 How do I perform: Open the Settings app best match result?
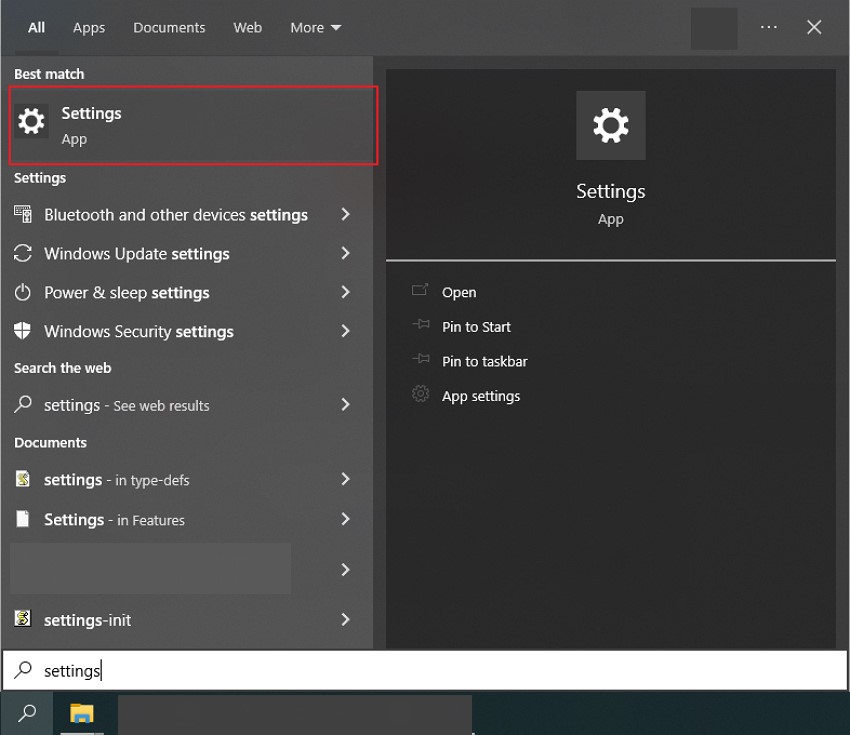[x=193, y=125]
